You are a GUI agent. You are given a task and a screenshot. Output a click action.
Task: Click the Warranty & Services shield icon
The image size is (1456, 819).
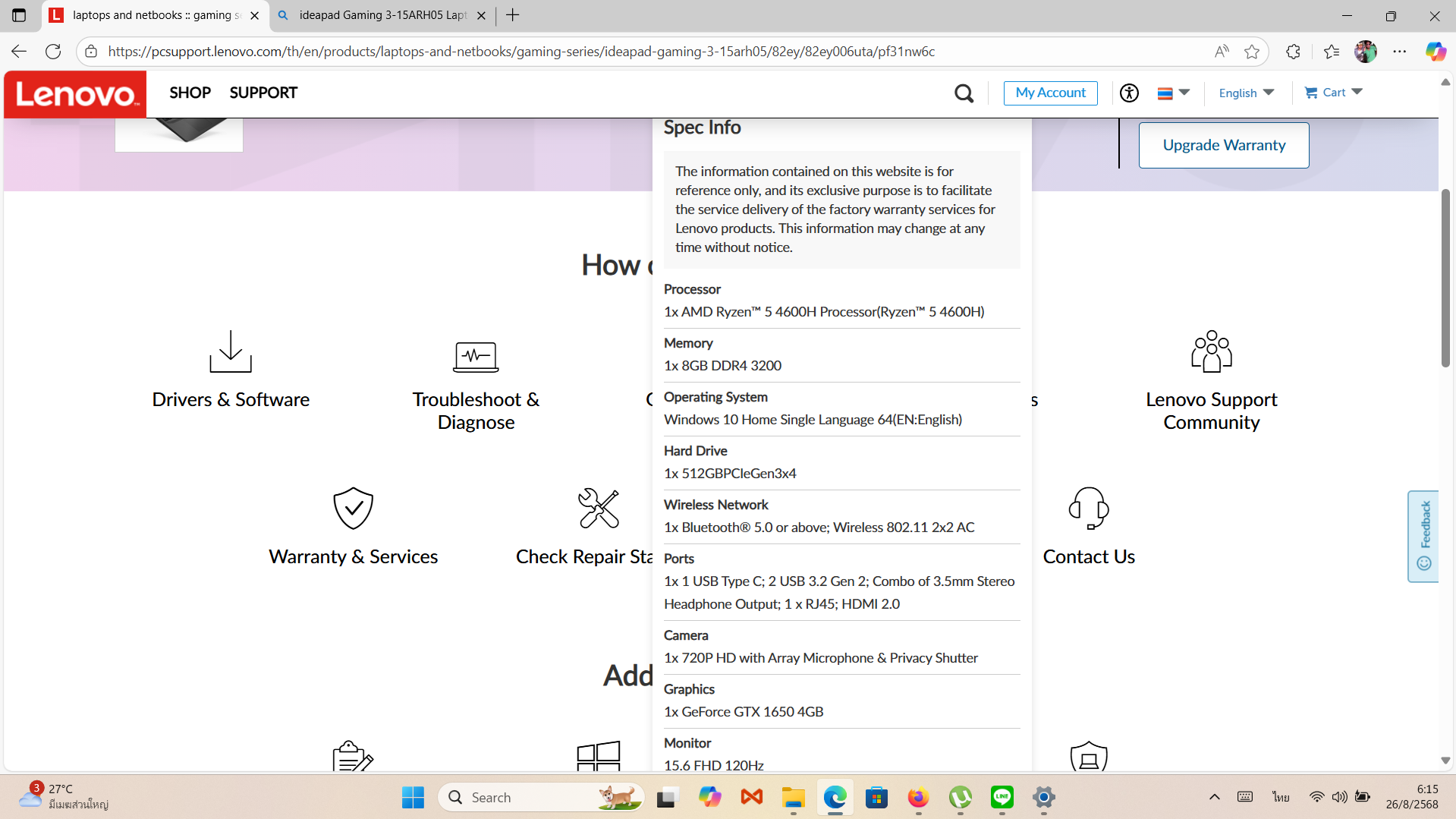click(354, 508)
